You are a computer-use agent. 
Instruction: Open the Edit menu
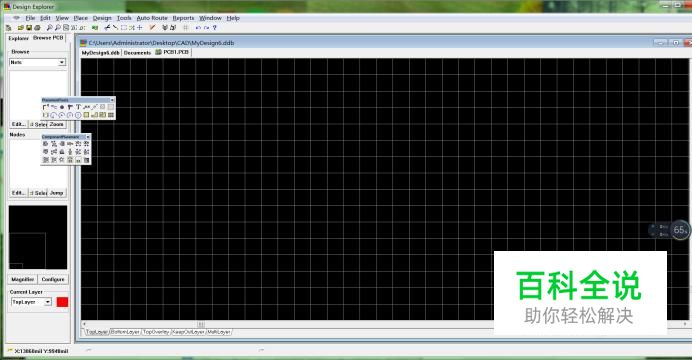click(x=45, y=18)
